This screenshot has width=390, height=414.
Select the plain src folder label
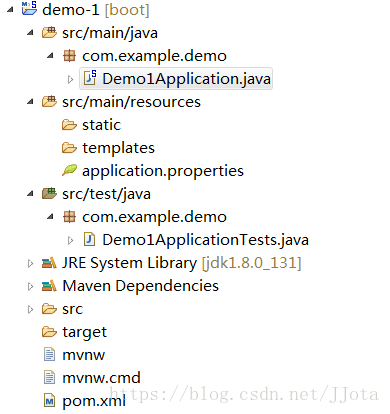72,309
